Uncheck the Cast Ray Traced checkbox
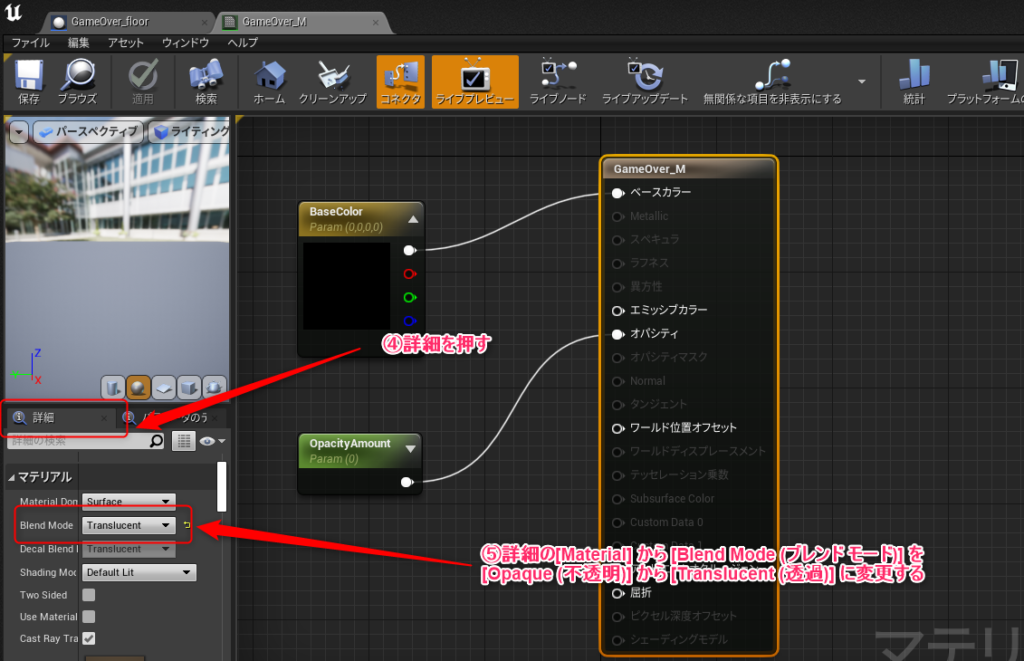 (x=89, y=638)
